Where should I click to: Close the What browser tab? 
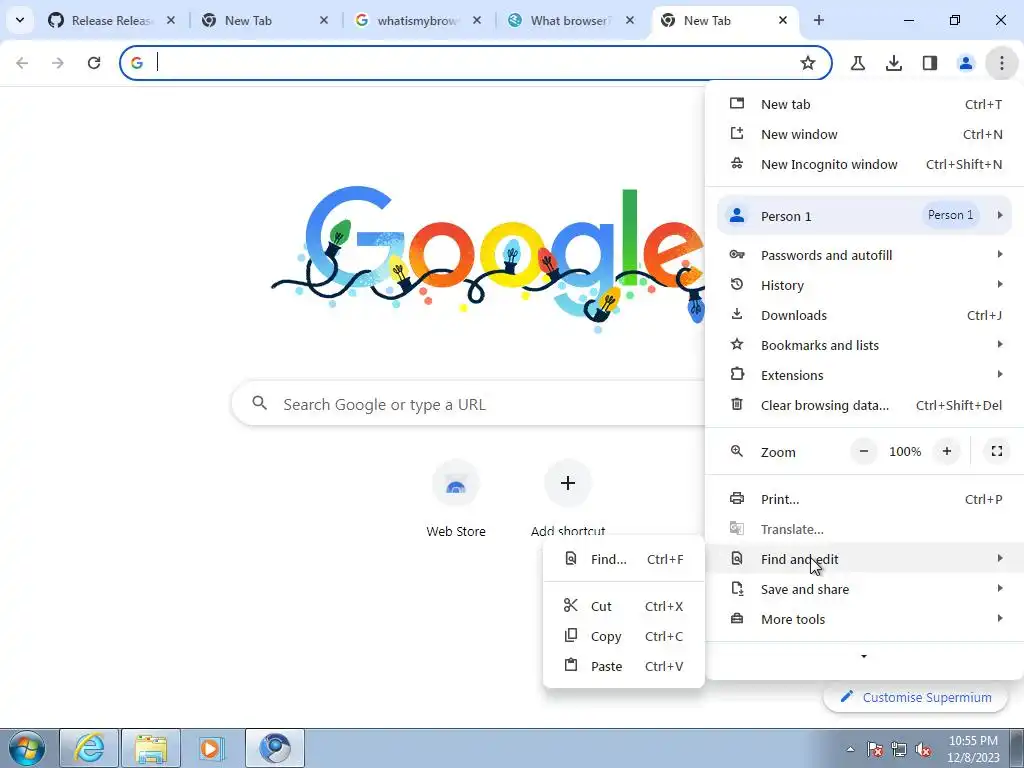[x=630, y=20]
